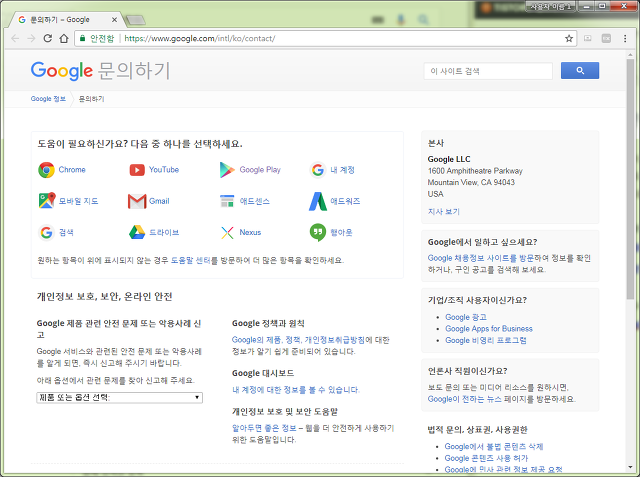The width and height of the screenshot is (640, 477).
Task: Click the Google 정보 breadcrumb link
Action: pyautogui.click(x=48, y=99)
